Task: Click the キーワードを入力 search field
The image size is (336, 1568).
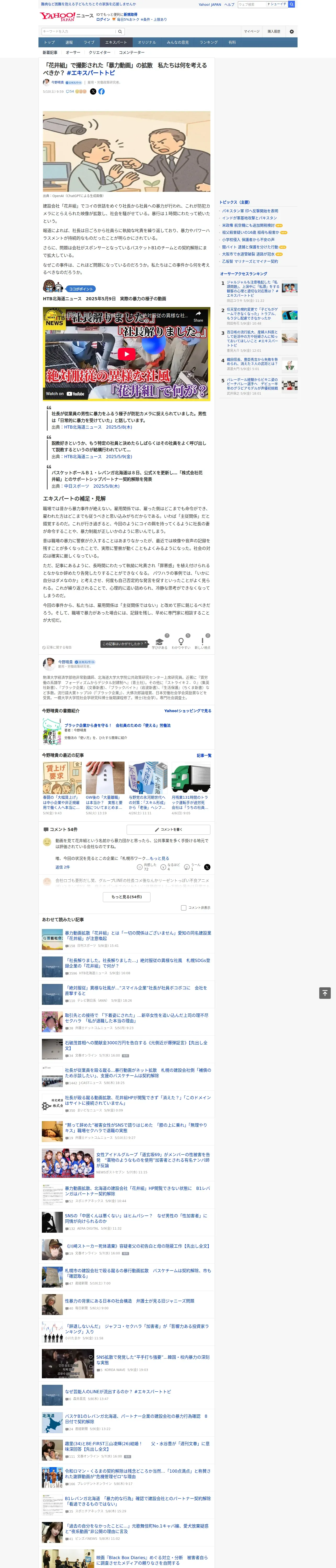Action: click(x=79, y=32)
